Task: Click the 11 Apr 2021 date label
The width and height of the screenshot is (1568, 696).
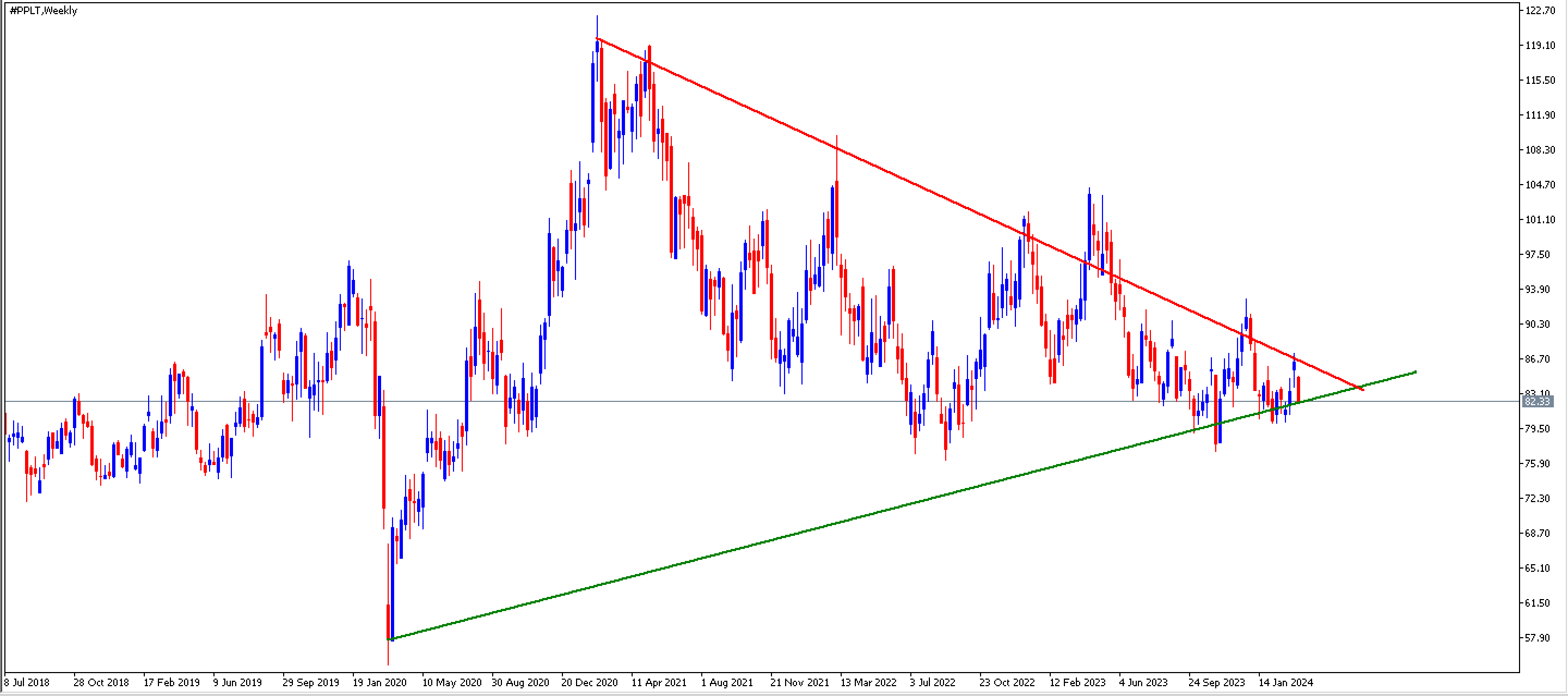Action: pos(659,682)
